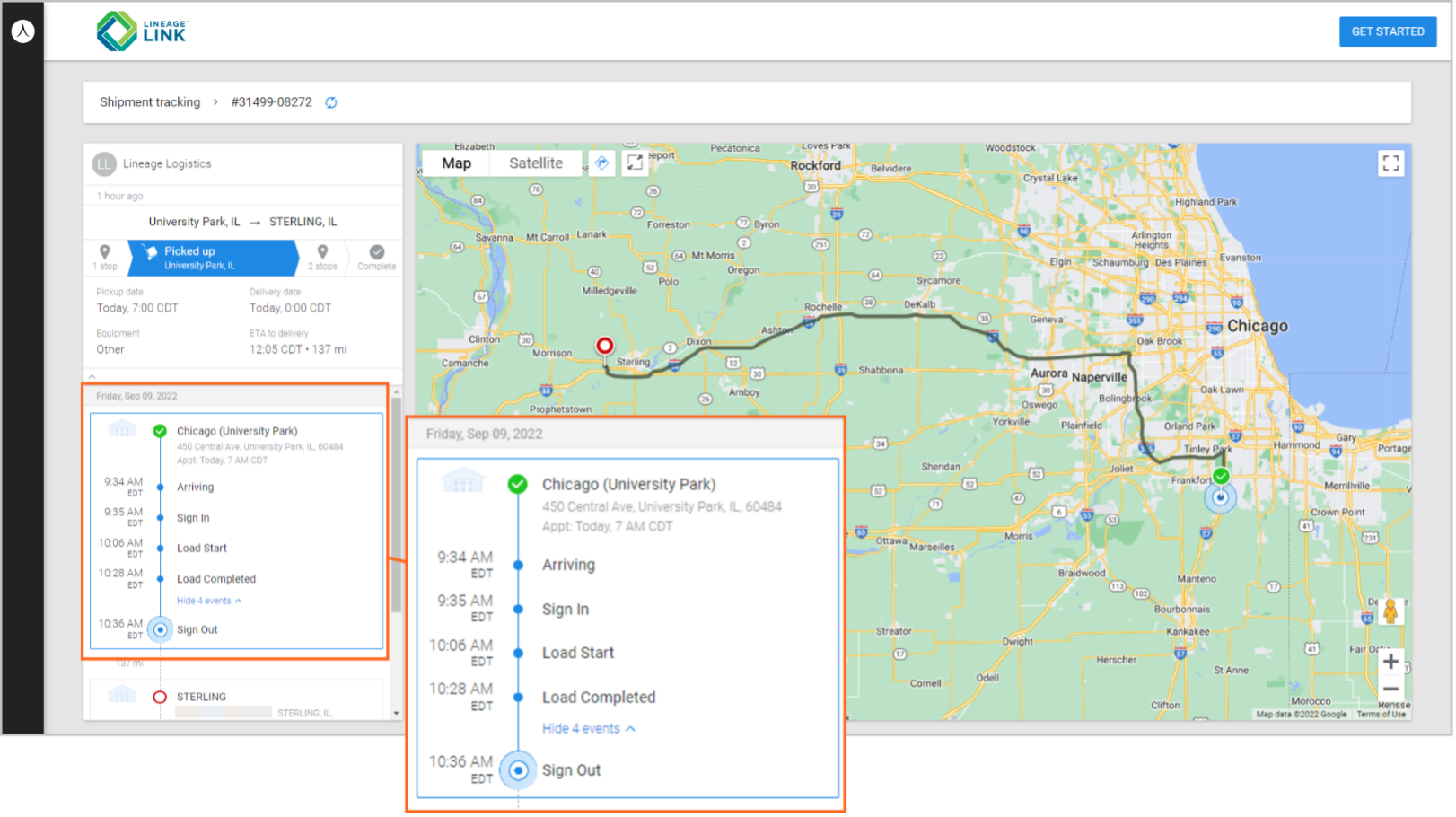Select the 1 hour ago timestamp

[x=119, y=197]
